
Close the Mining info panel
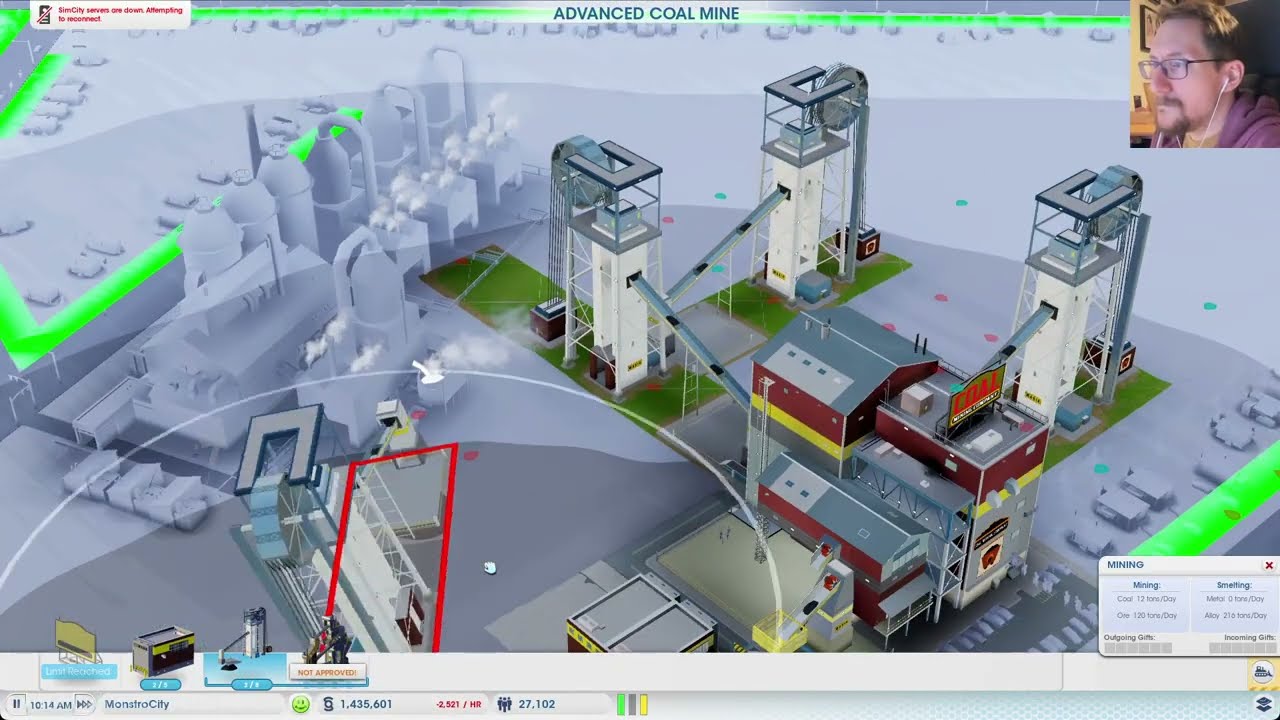(x=1269, y=565)
